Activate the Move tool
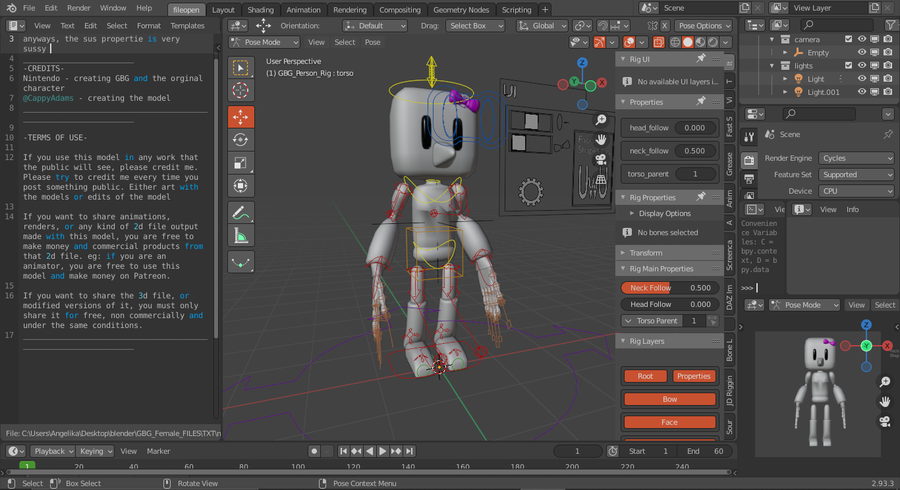The image size is (900, 490). pos(240,117)
